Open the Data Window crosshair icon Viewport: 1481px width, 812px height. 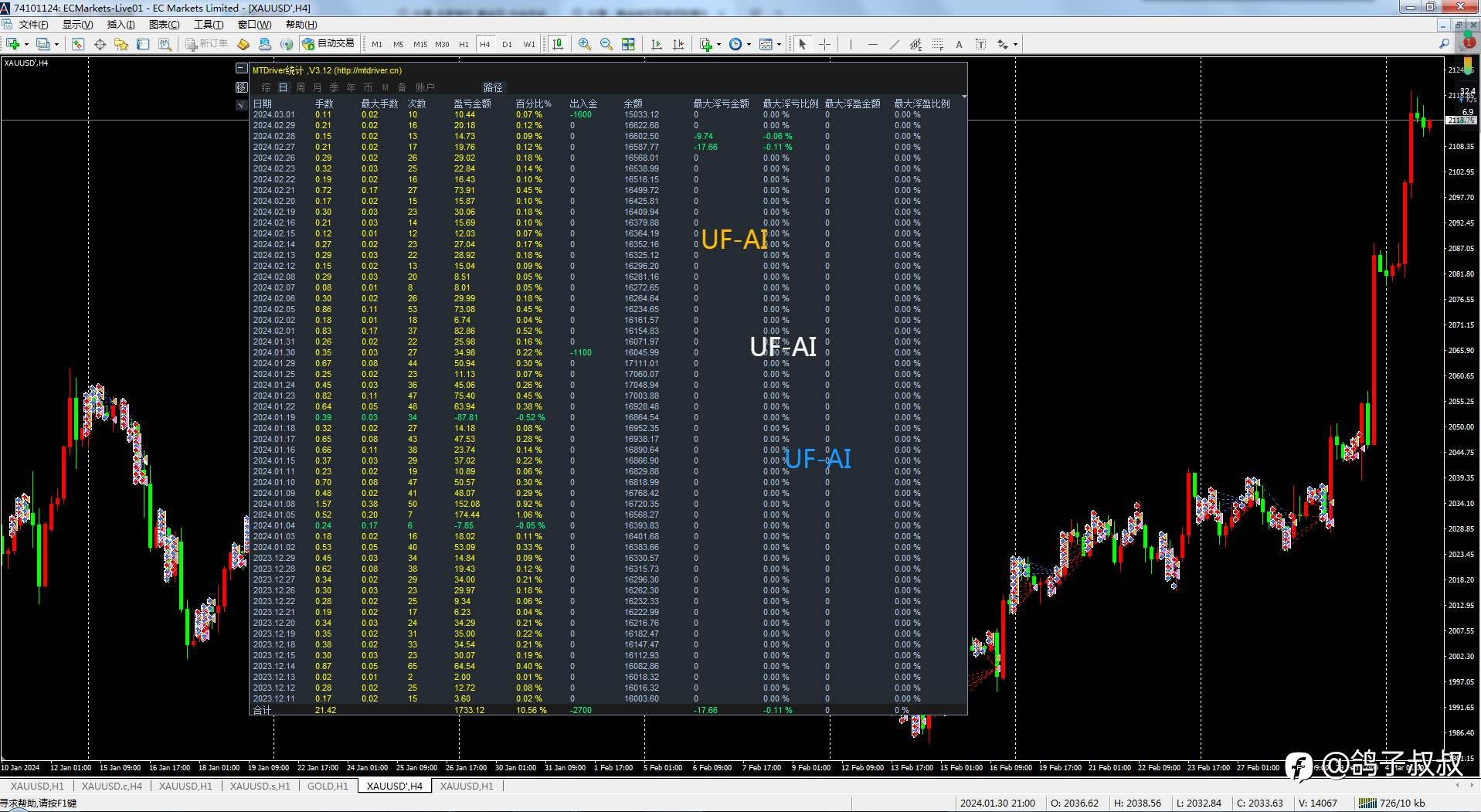pos(100,44)
